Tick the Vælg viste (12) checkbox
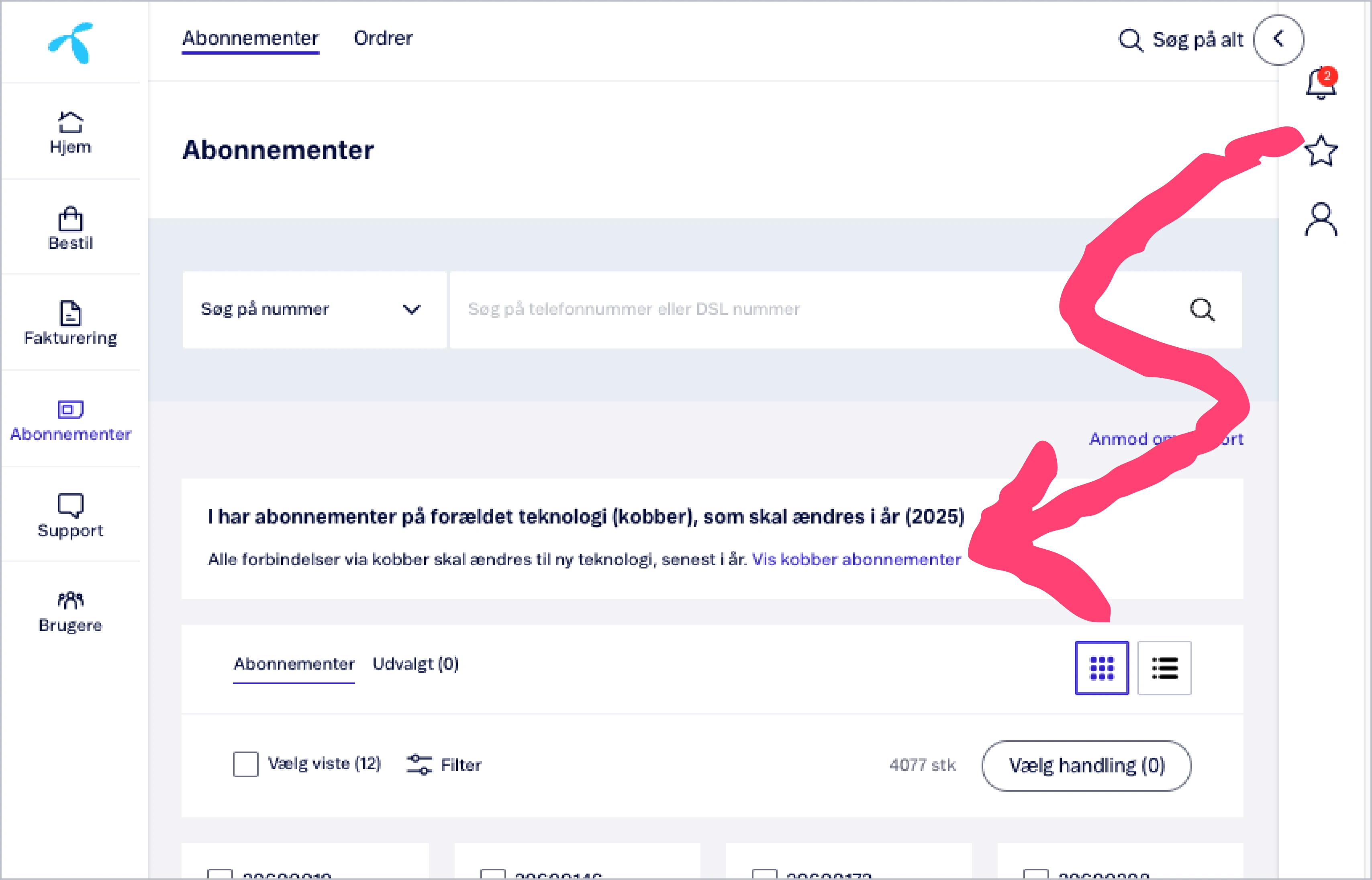The image size is (1372, 880). pyautogui.click(x=246, y=764)
